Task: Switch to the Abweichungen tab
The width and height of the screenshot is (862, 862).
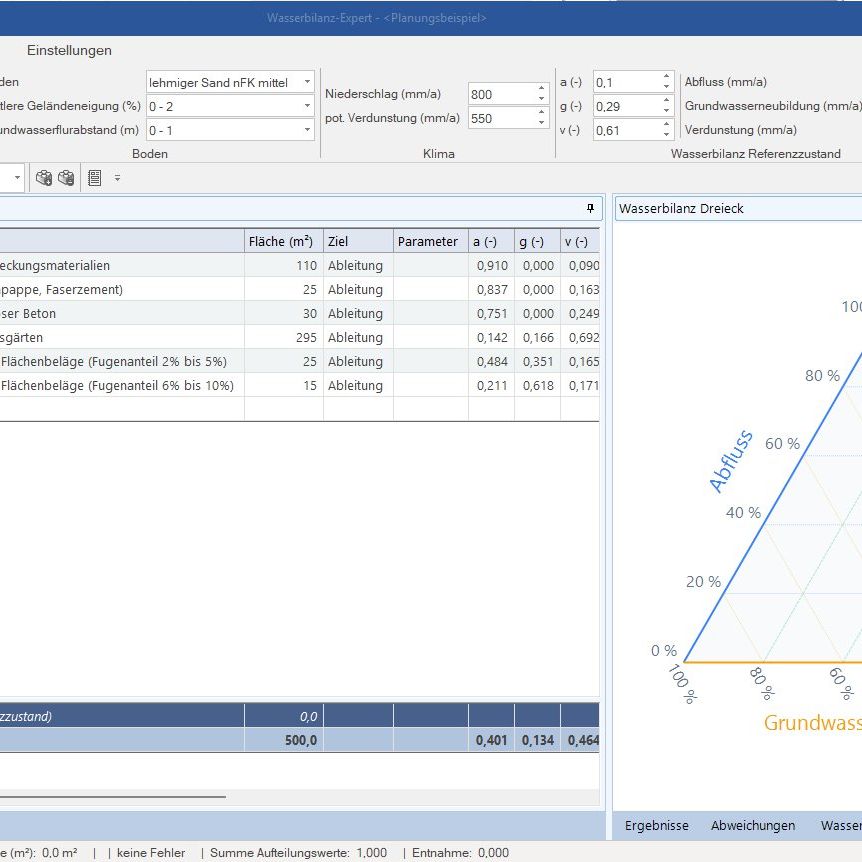Action: pyautogui.click(x=752, y=825)
